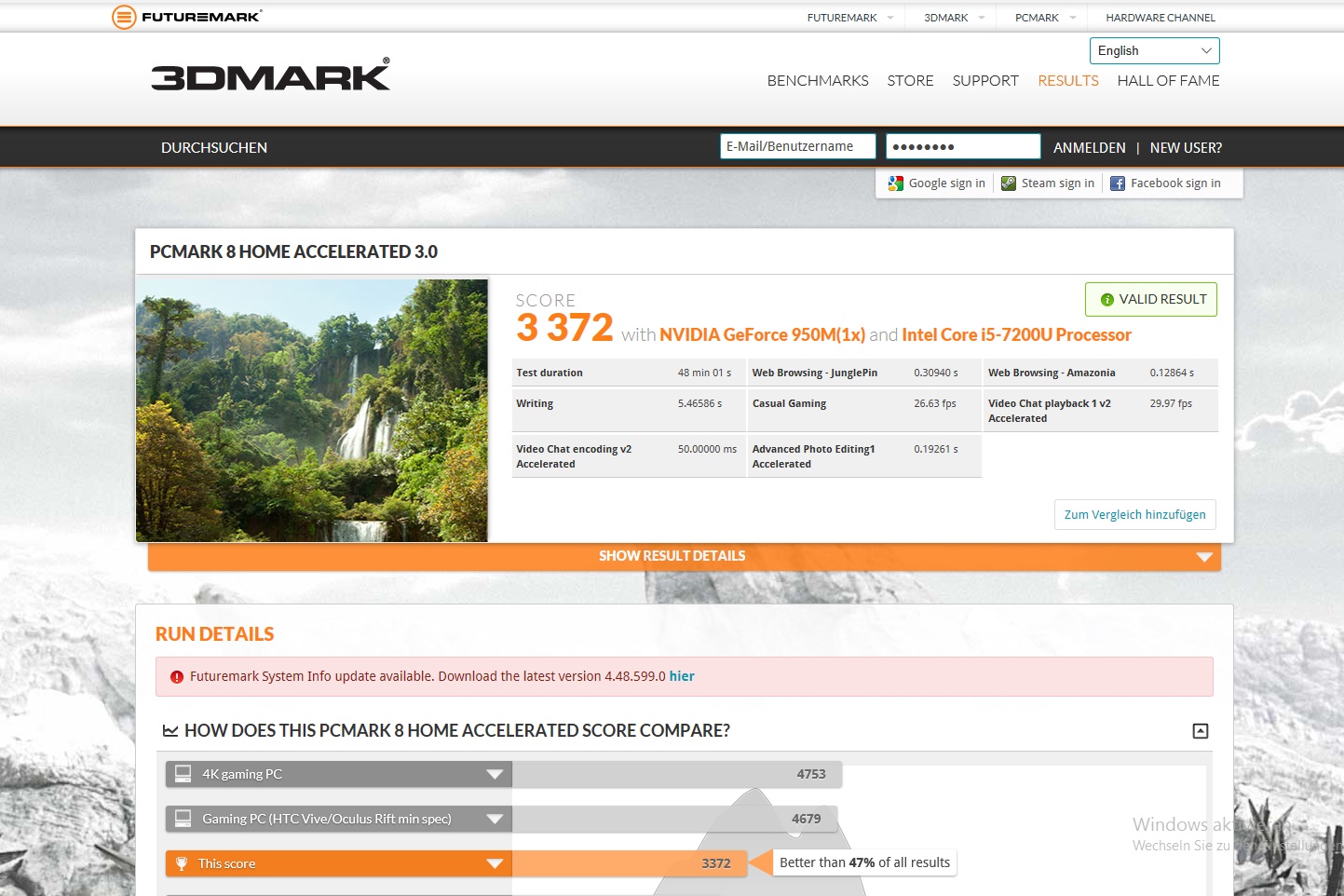
Task: Click the Google sign in icon
Action: (x=896, y=183)
